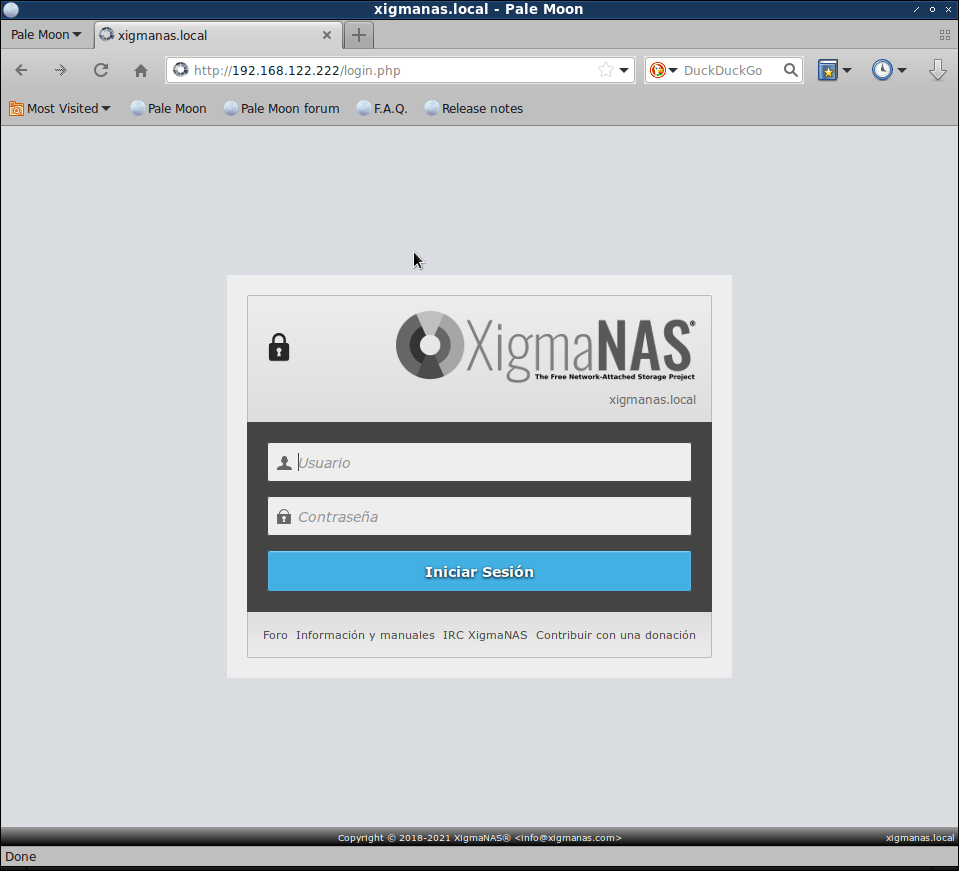
Task: Click xigmanas.local text in footer
Action: tap(920, 838)
